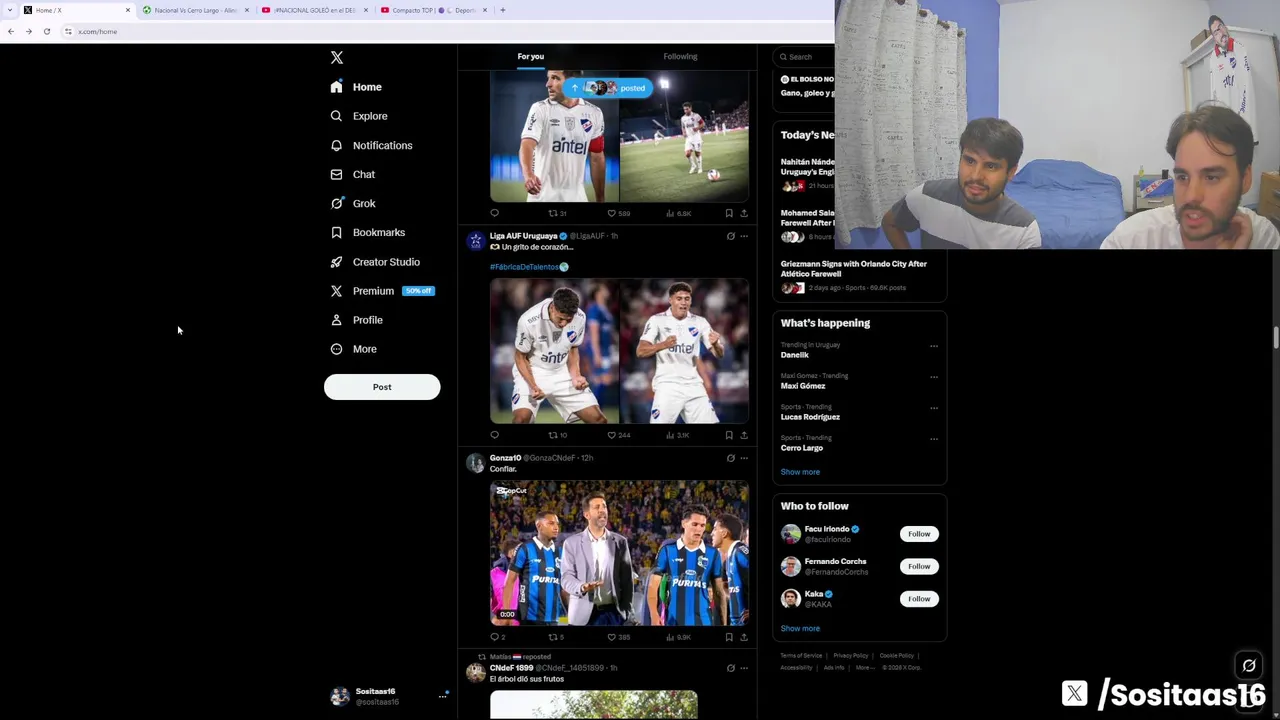Open more options on CNdeF 1899 post
This screenshot has width=1280, height=720.
click(x=743, y=668)
